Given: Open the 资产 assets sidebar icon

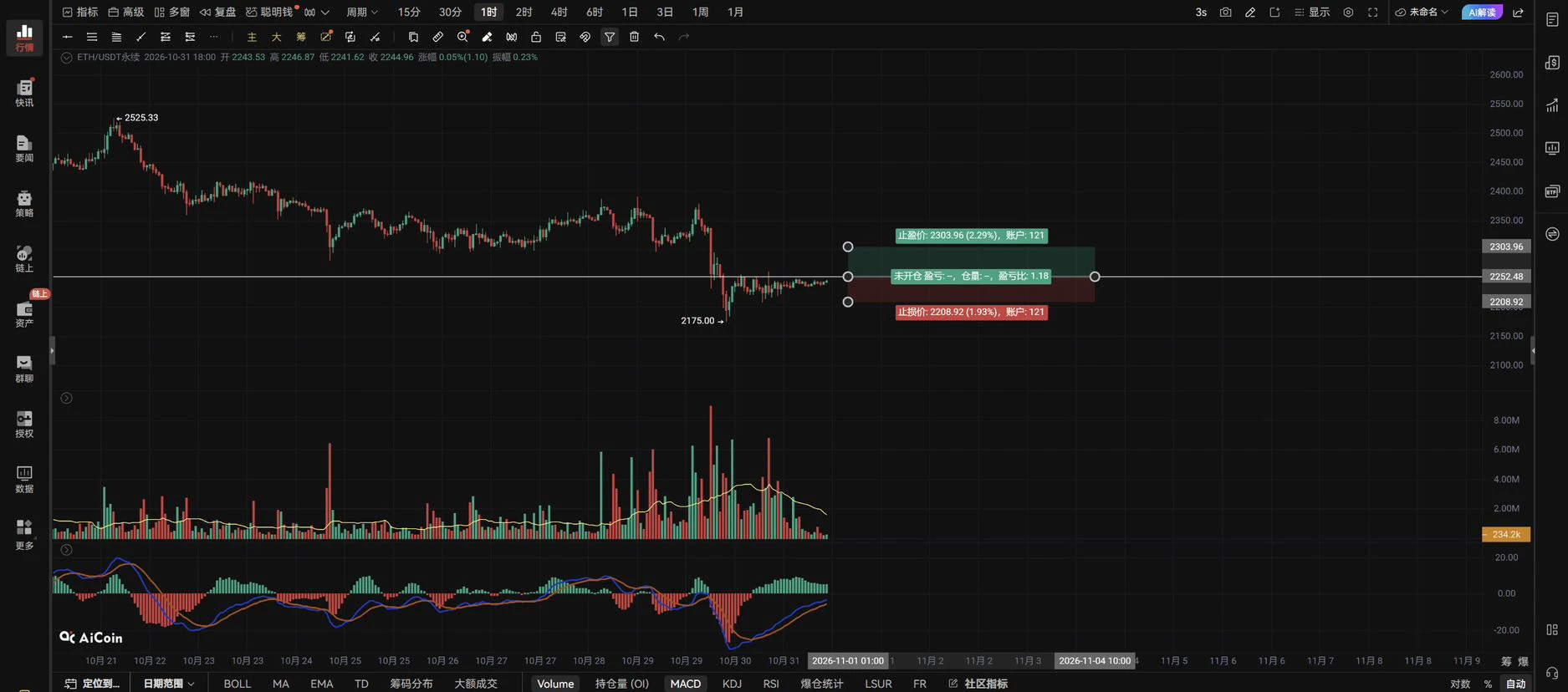Looking at the screenshot, I should [24, 313].
